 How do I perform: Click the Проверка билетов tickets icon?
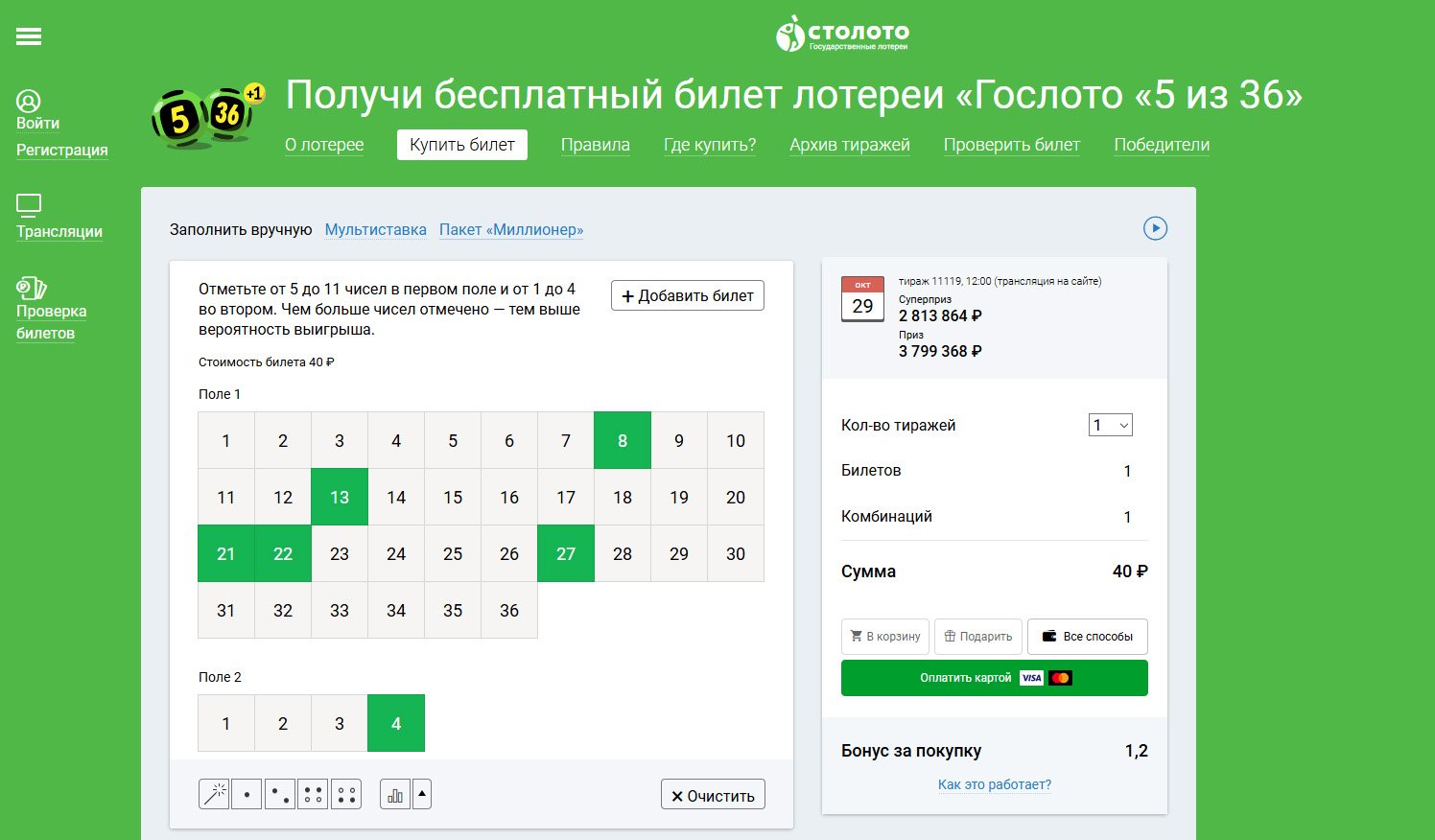click(31, 287)
